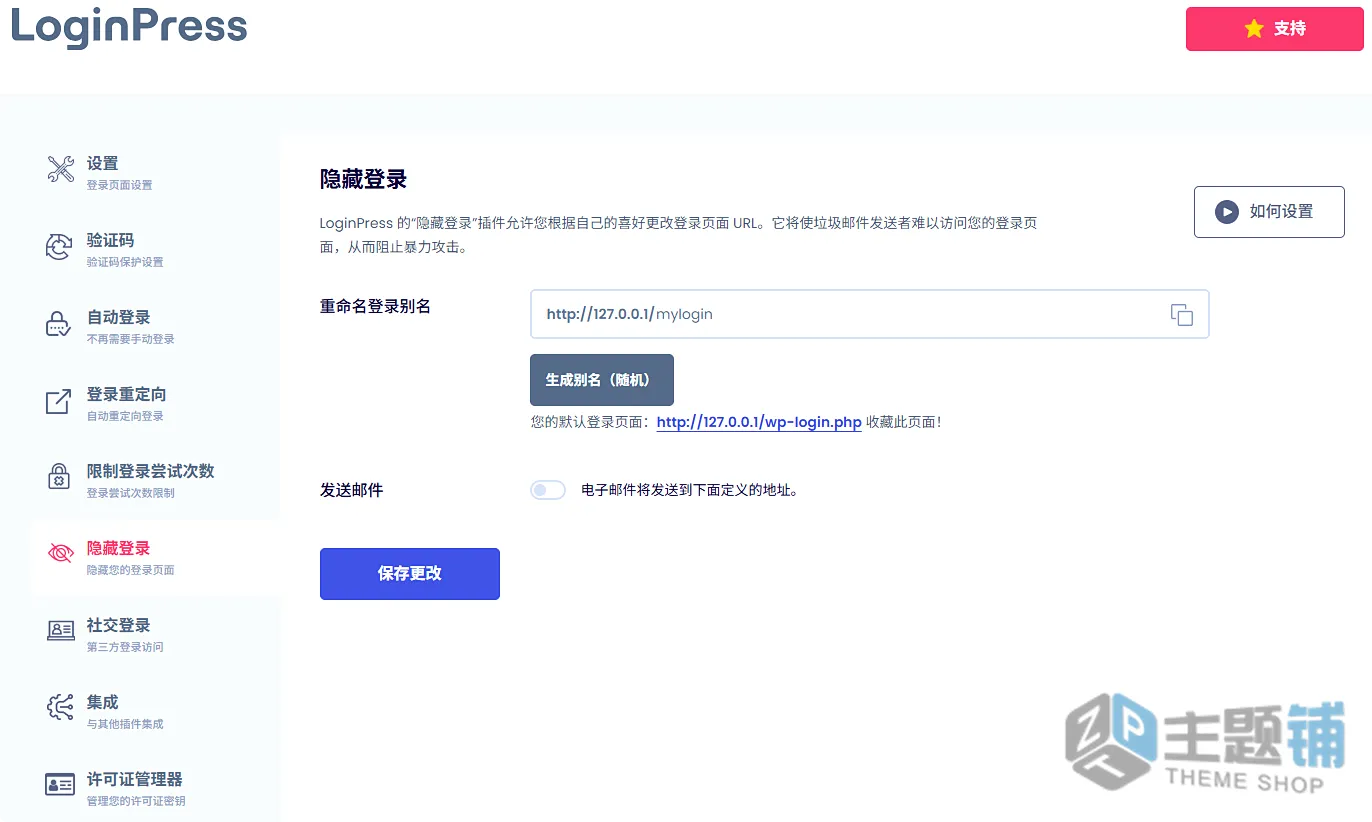Click the 发送邮件 label
This screenshot has width=1372, height=822.
tap(352, 490)
